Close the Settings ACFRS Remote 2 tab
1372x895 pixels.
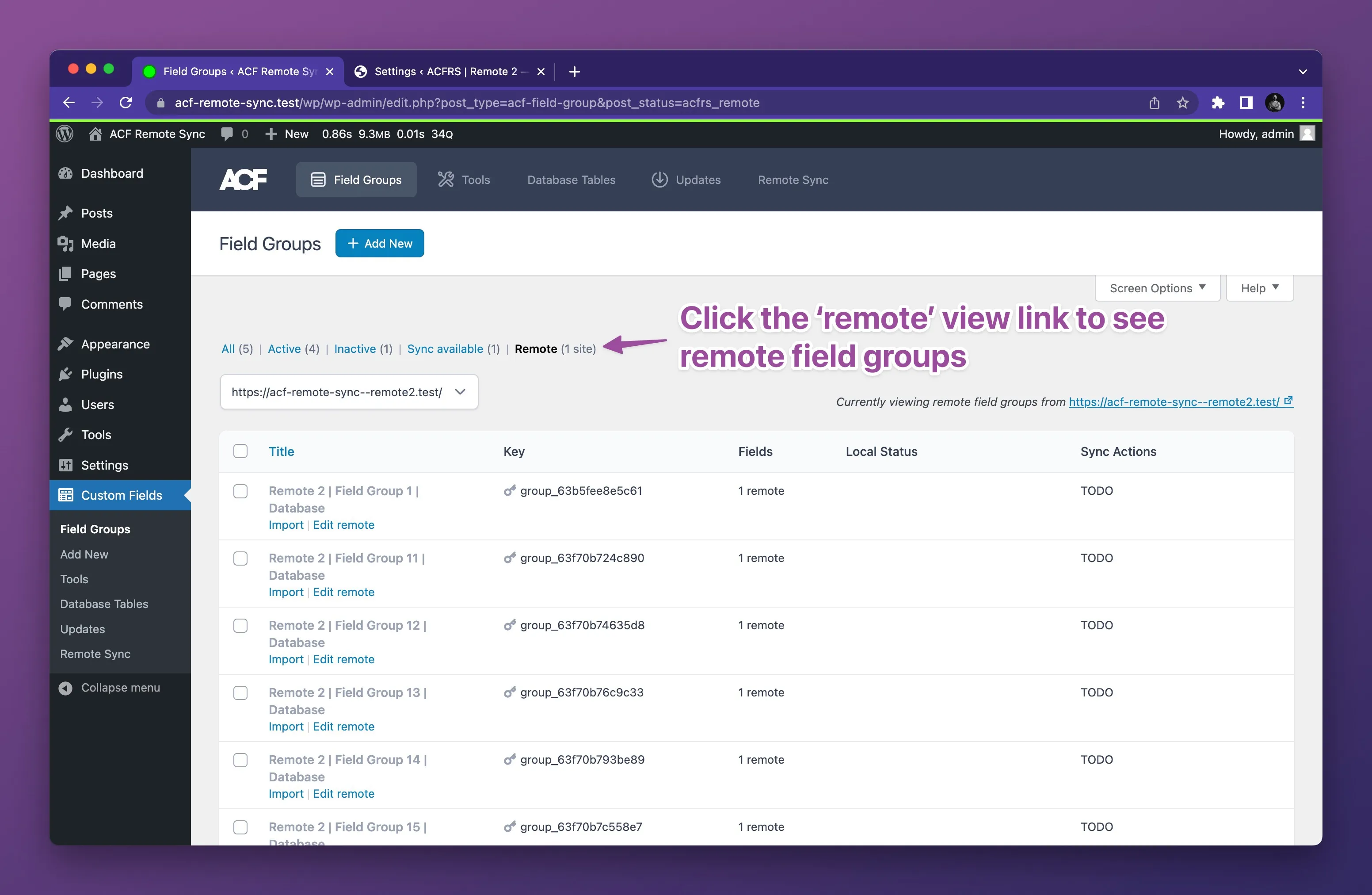tap(541, 72)
